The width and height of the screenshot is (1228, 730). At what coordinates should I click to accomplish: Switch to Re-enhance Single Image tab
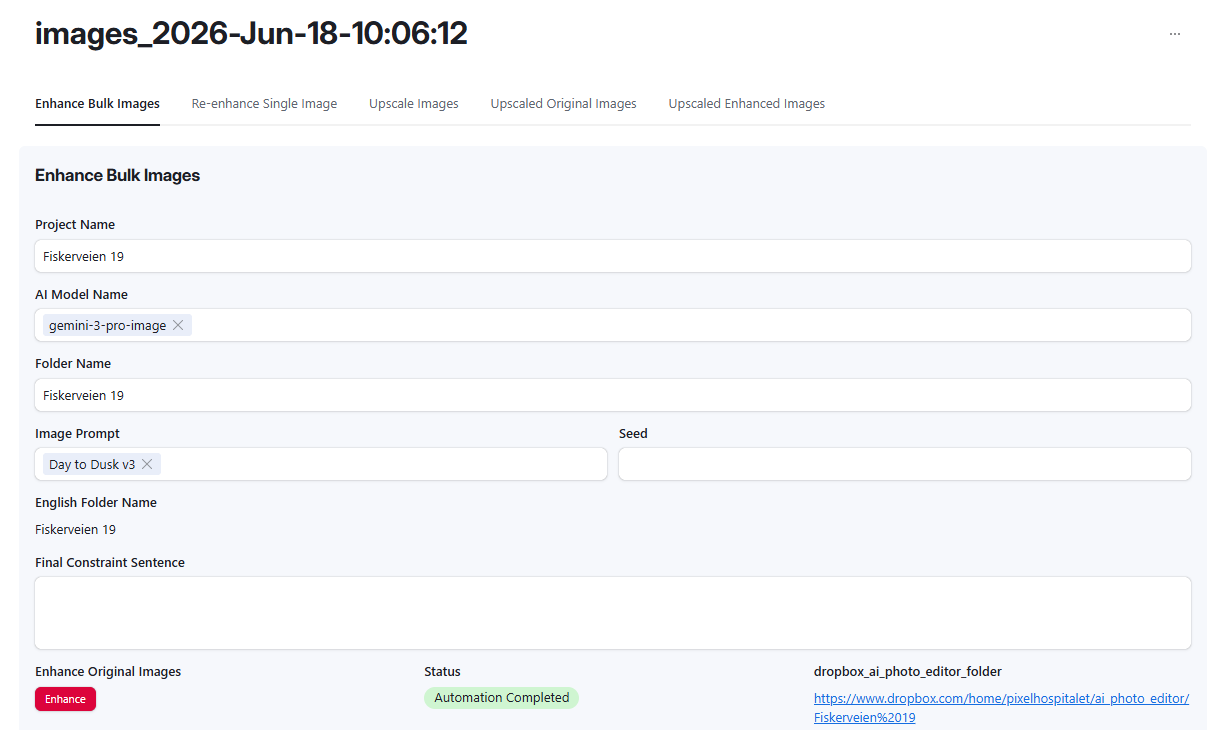point(264,104)
